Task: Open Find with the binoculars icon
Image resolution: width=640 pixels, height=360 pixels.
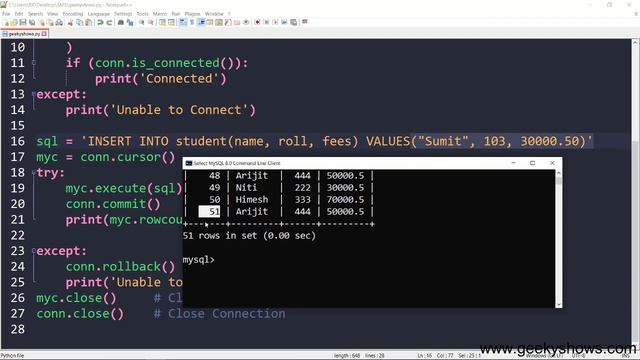Action: [x=121, y=22]
